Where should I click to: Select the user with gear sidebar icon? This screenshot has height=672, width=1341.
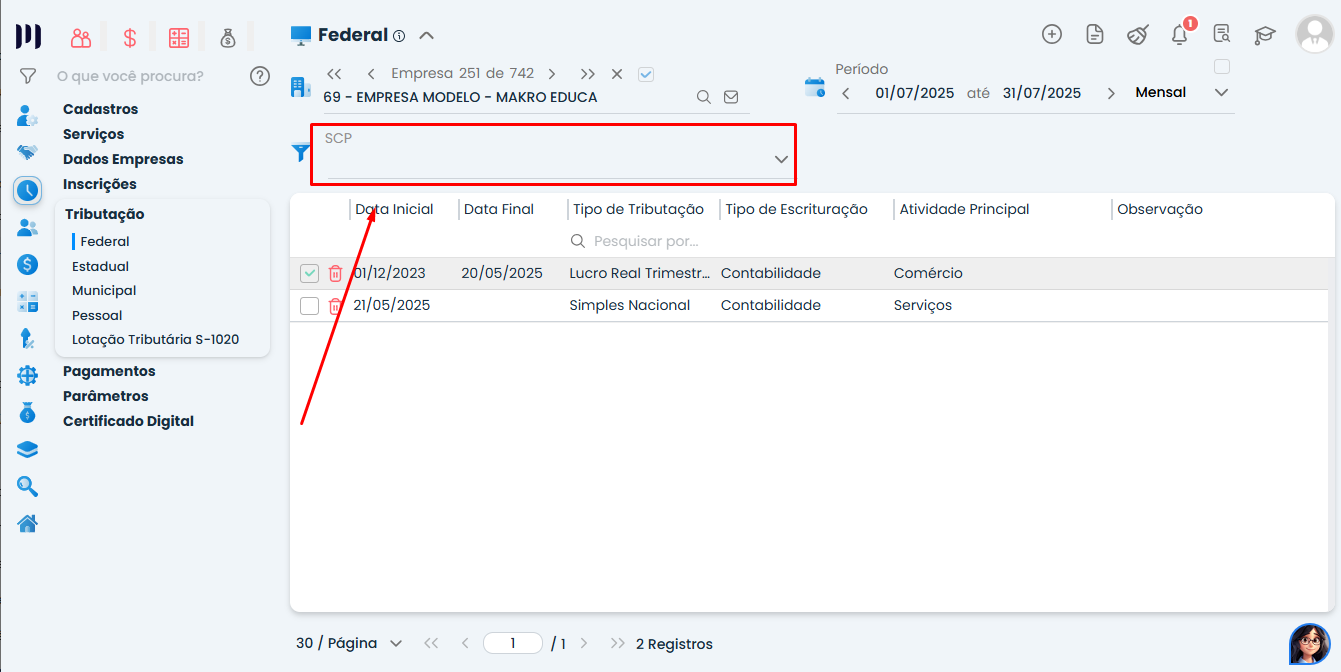coord(27,116)
